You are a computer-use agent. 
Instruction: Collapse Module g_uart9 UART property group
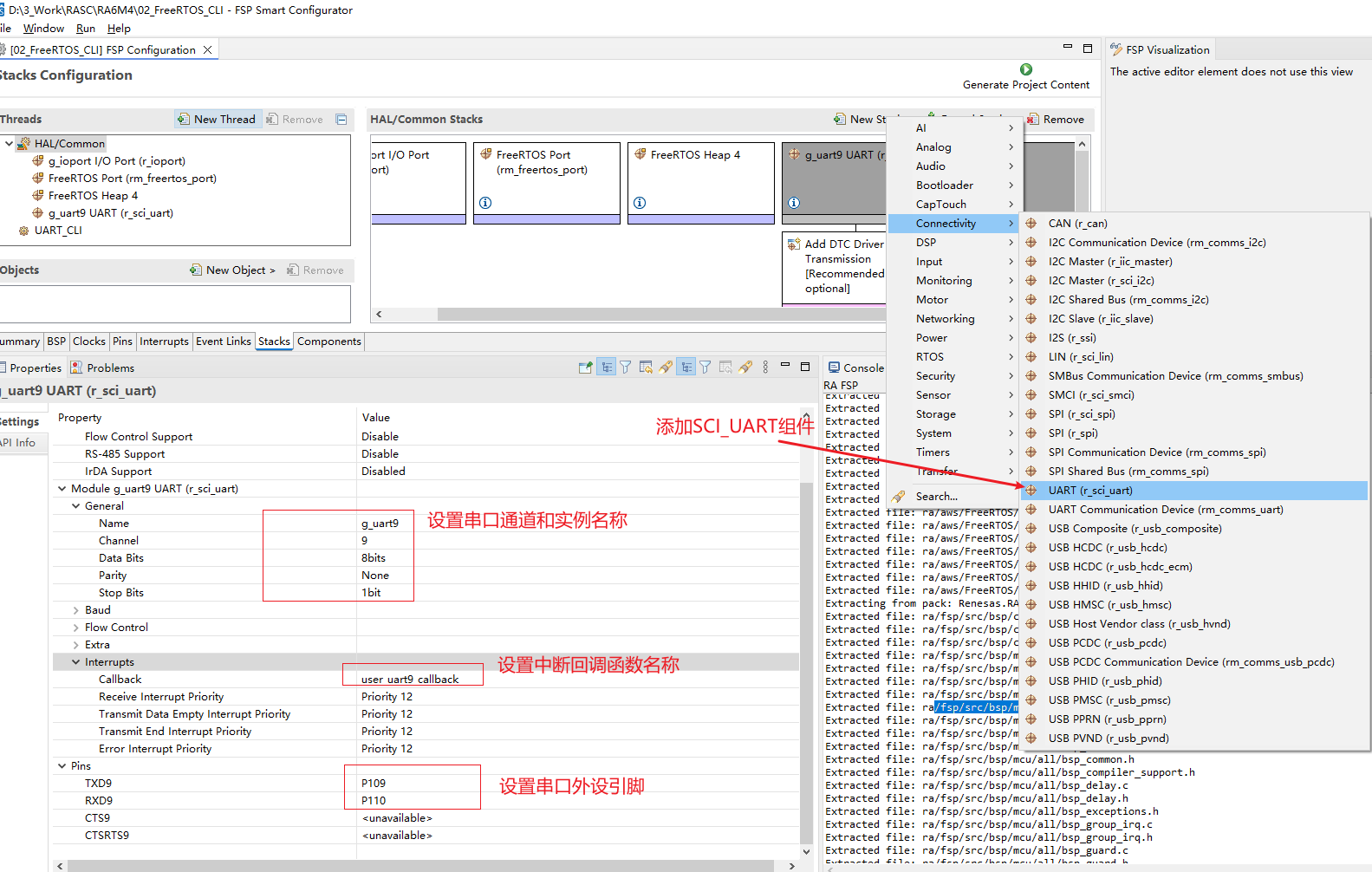(x=62, y=489)
